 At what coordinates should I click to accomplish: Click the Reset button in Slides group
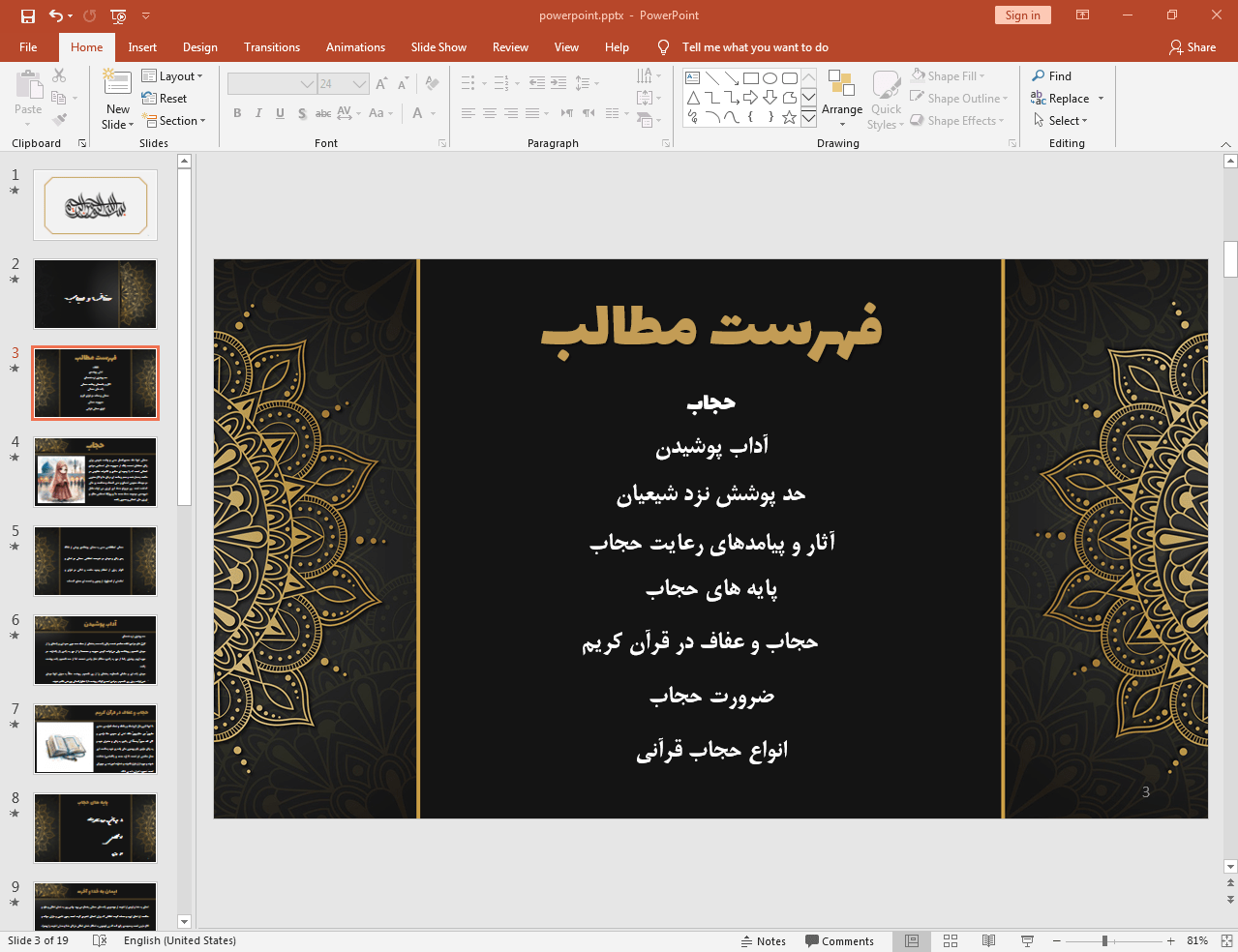[166, 98]
